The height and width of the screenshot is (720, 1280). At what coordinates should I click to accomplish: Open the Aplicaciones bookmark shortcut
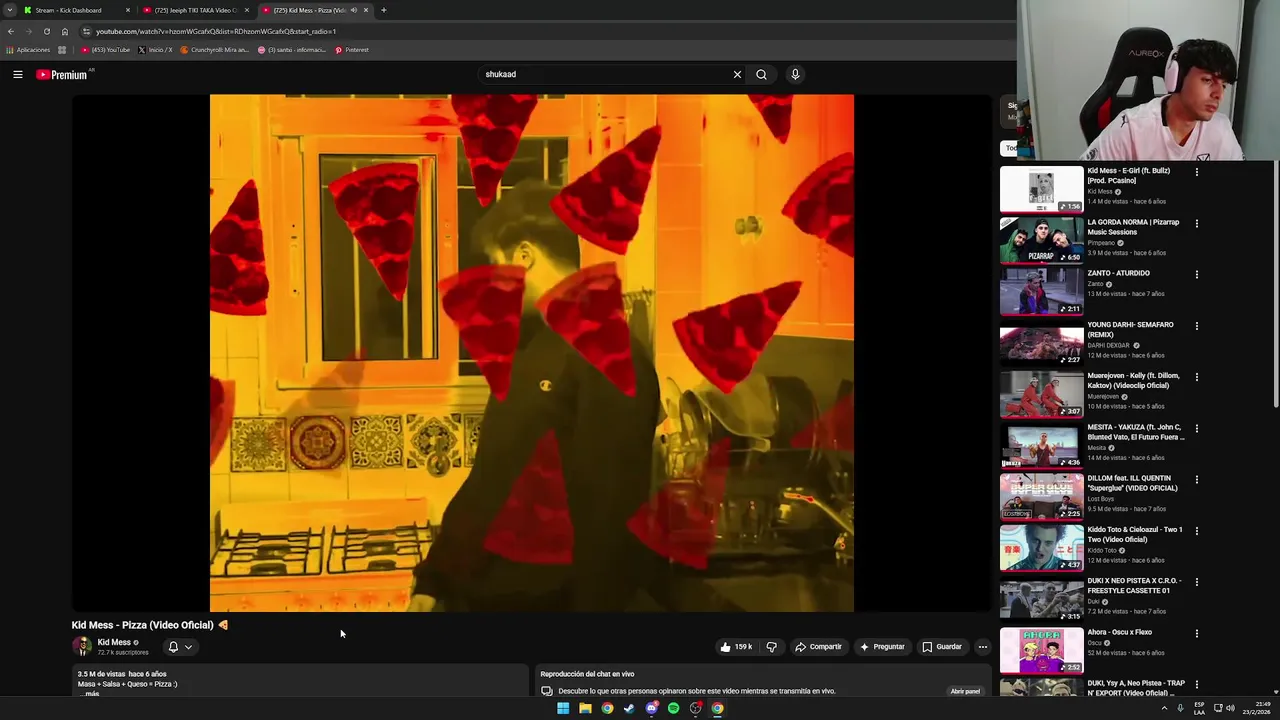coord(28,50)
